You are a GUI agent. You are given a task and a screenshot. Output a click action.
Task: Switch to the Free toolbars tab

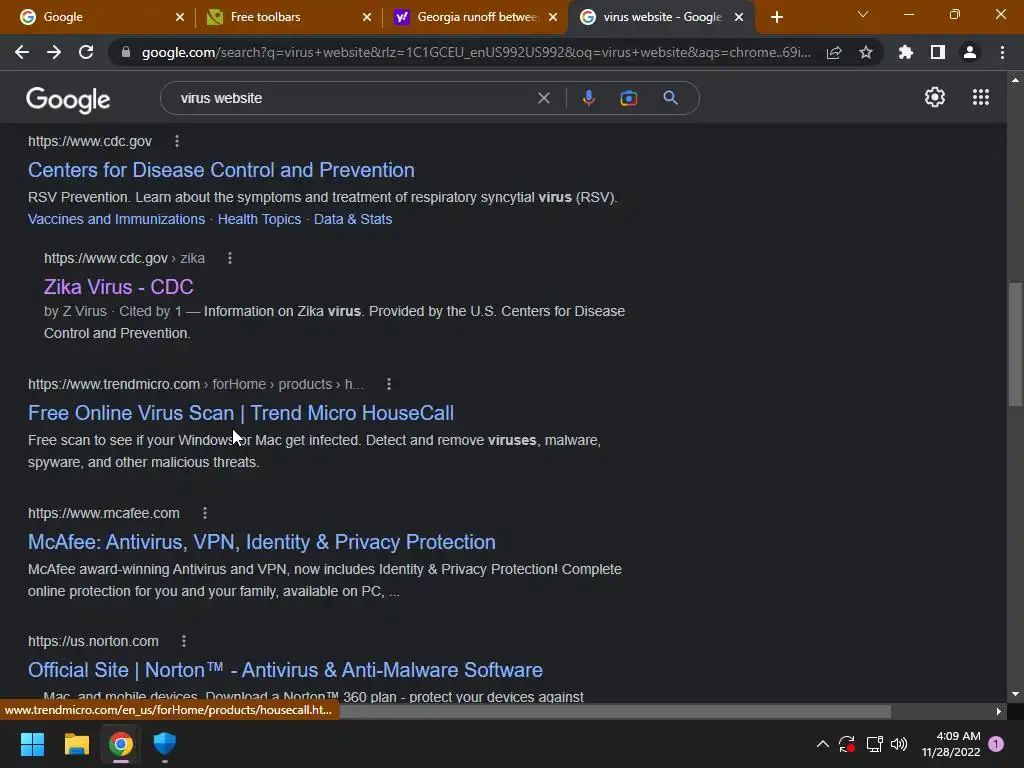[x=289, y=17]
